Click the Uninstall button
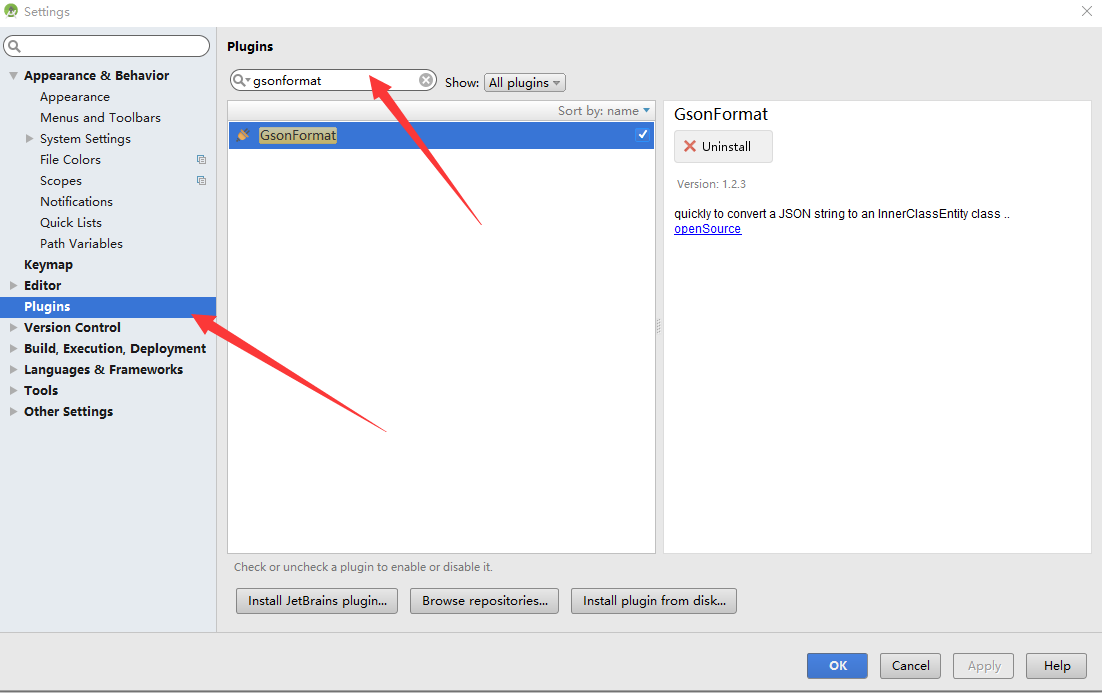Image resolution: width=1102 pixels, height=693 pixels. pos(723,146)
